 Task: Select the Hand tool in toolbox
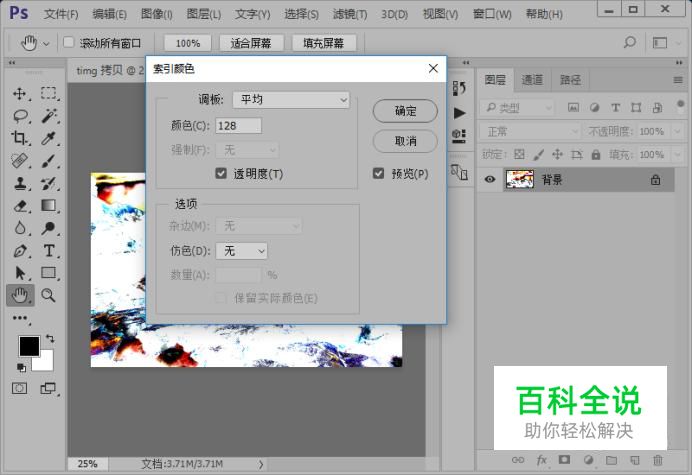(20, 295)
